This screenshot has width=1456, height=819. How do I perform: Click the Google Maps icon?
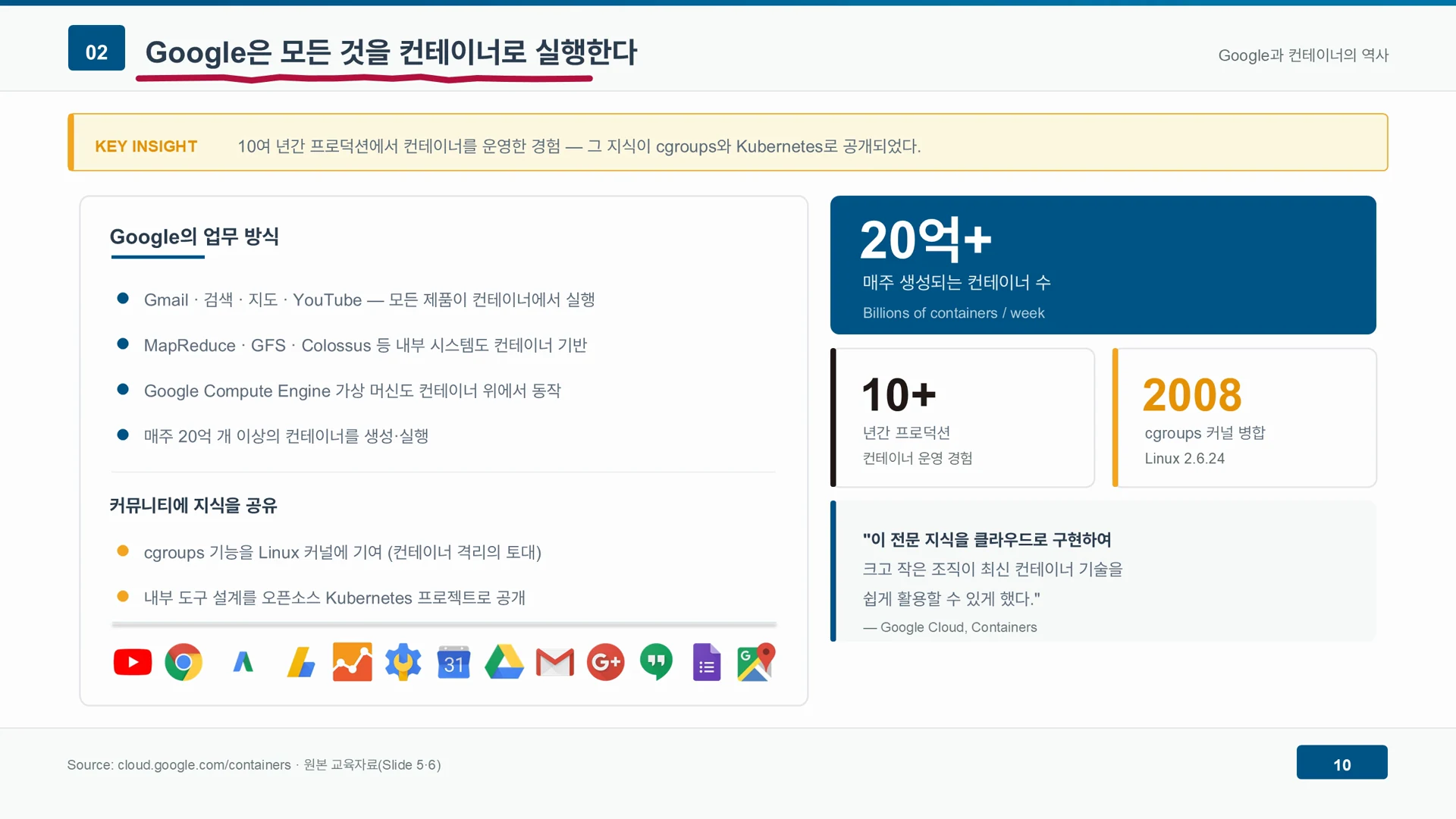(x=756, y=662)
